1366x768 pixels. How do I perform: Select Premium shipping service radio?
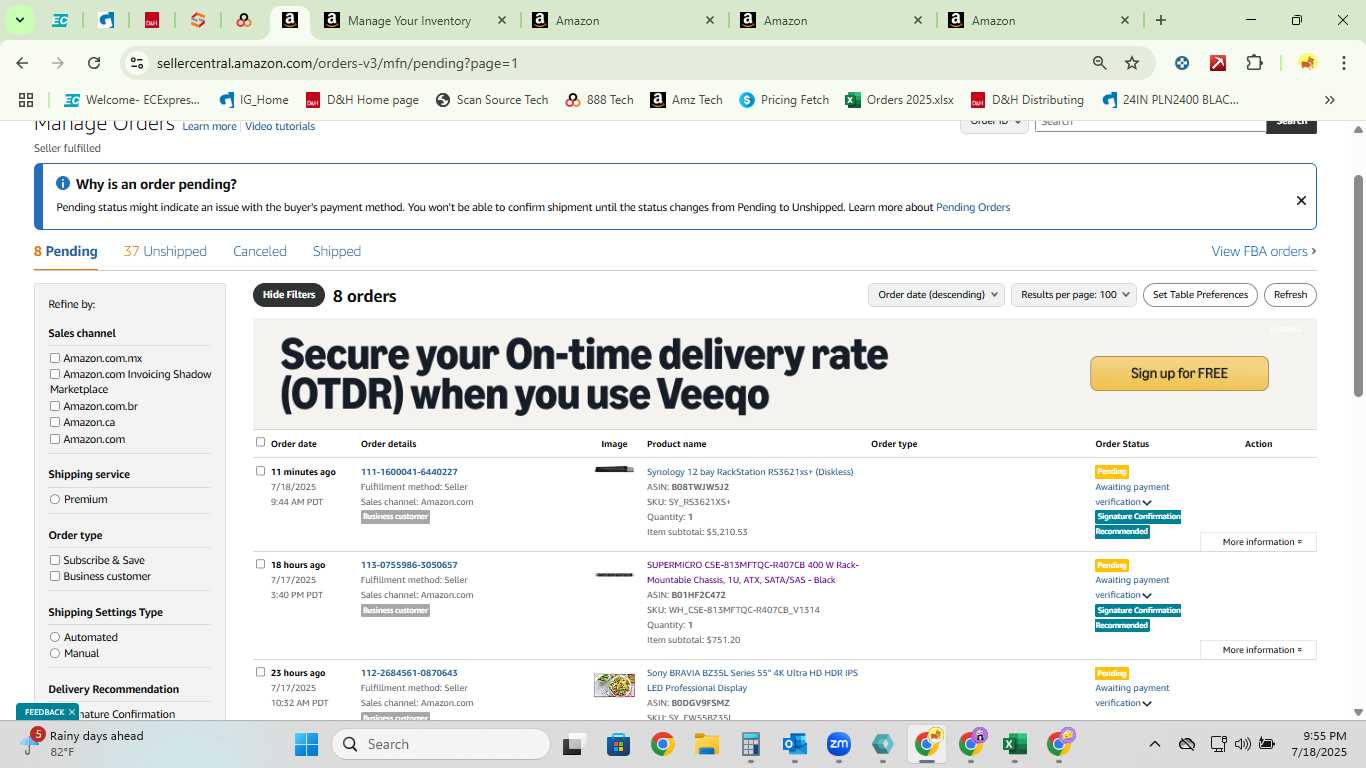[55, 499]
